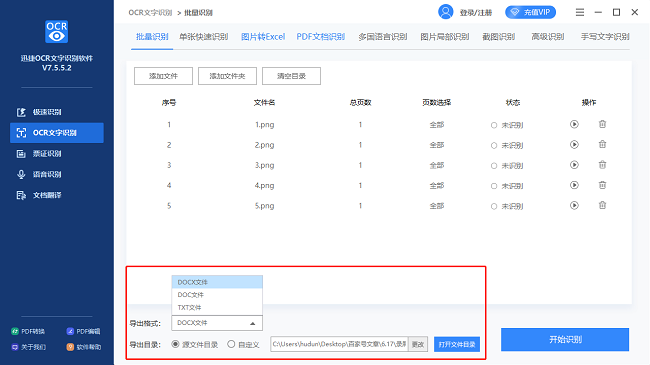Click OCR文字识别 breadcrumb
The height and width of the screenshot is (365, 650).
coord(150,13)
